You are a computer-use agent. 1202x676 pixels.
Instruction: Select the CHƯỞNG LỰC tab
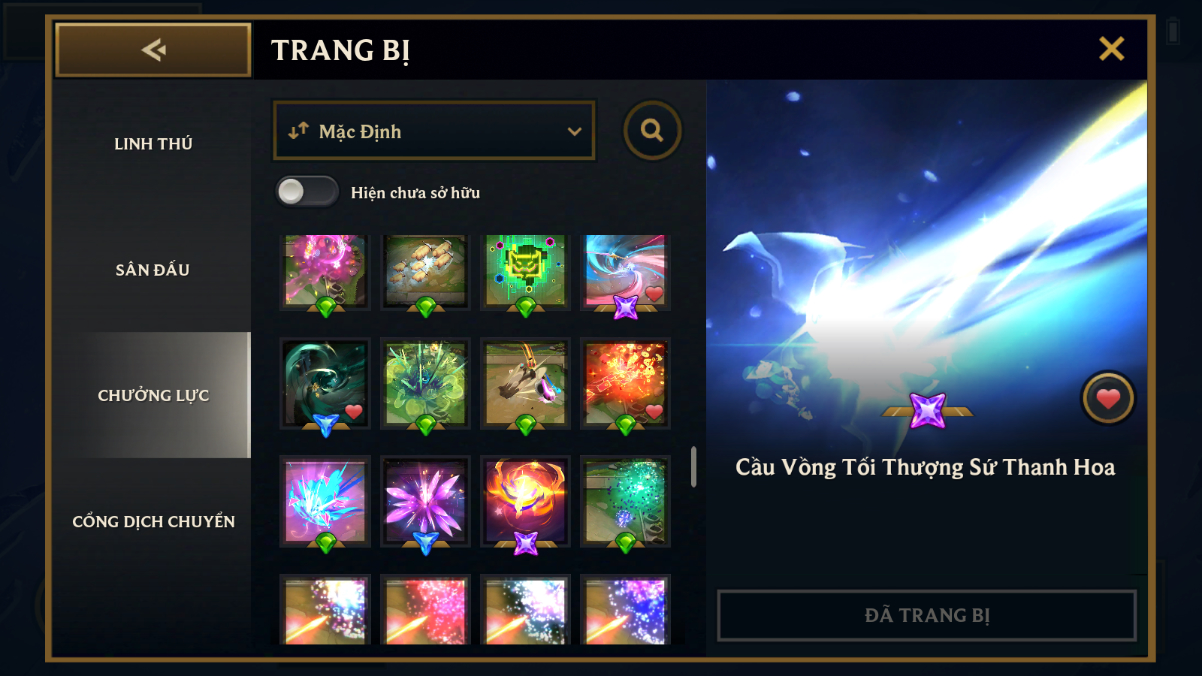pyautogui.click(x=153, y=395)
